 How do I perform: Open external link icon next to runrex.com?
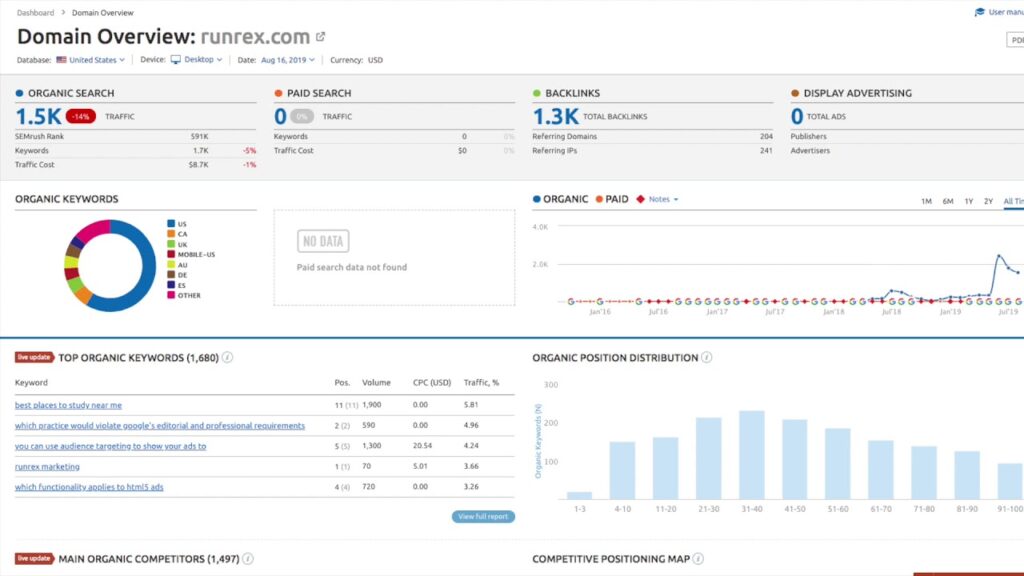(321, 37)
